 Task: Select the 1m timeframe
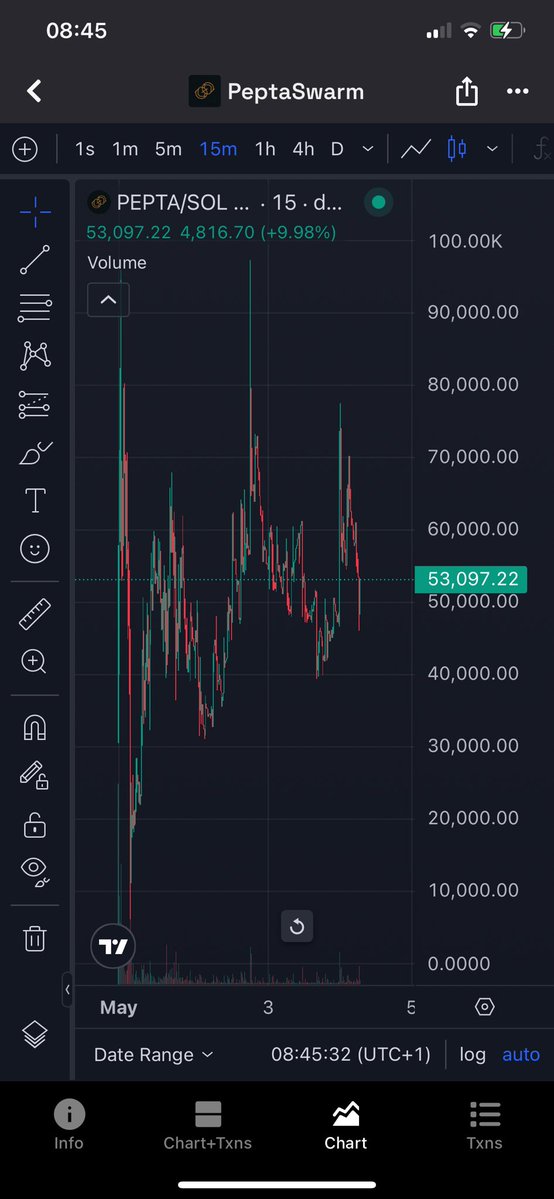125,149
